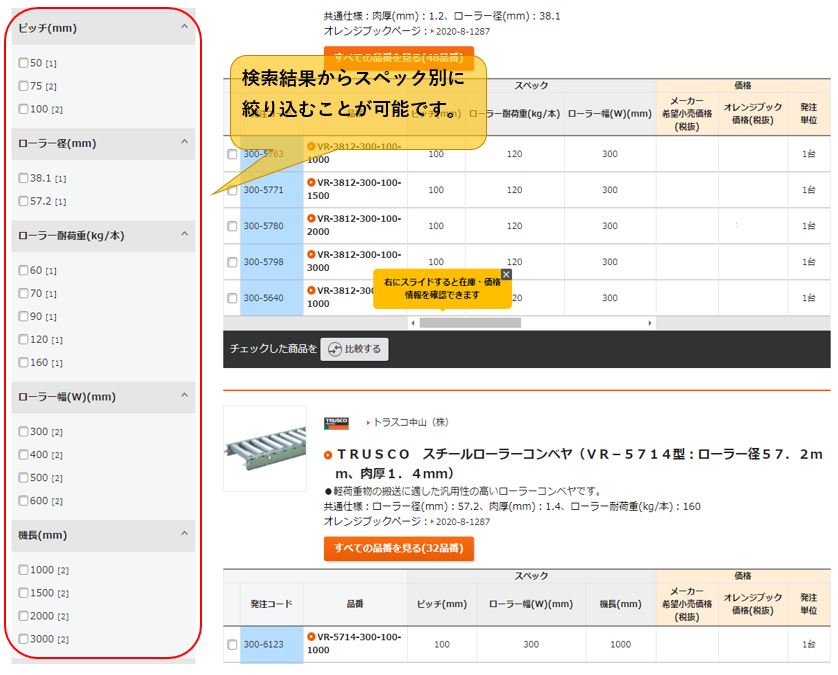Check the 400 roller width checkbox
The height and width of the screenshot is (675, 838).
tap(23, 454)
